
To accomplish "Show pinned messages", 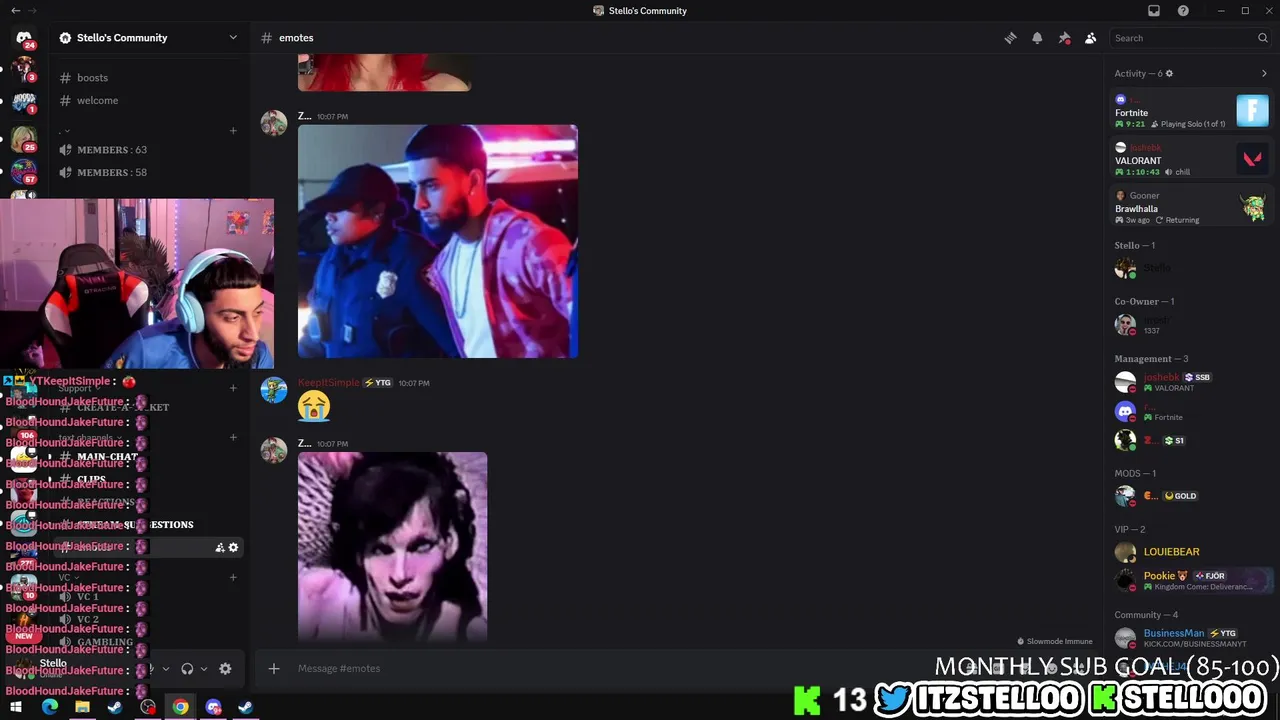I will (1064, 38).
